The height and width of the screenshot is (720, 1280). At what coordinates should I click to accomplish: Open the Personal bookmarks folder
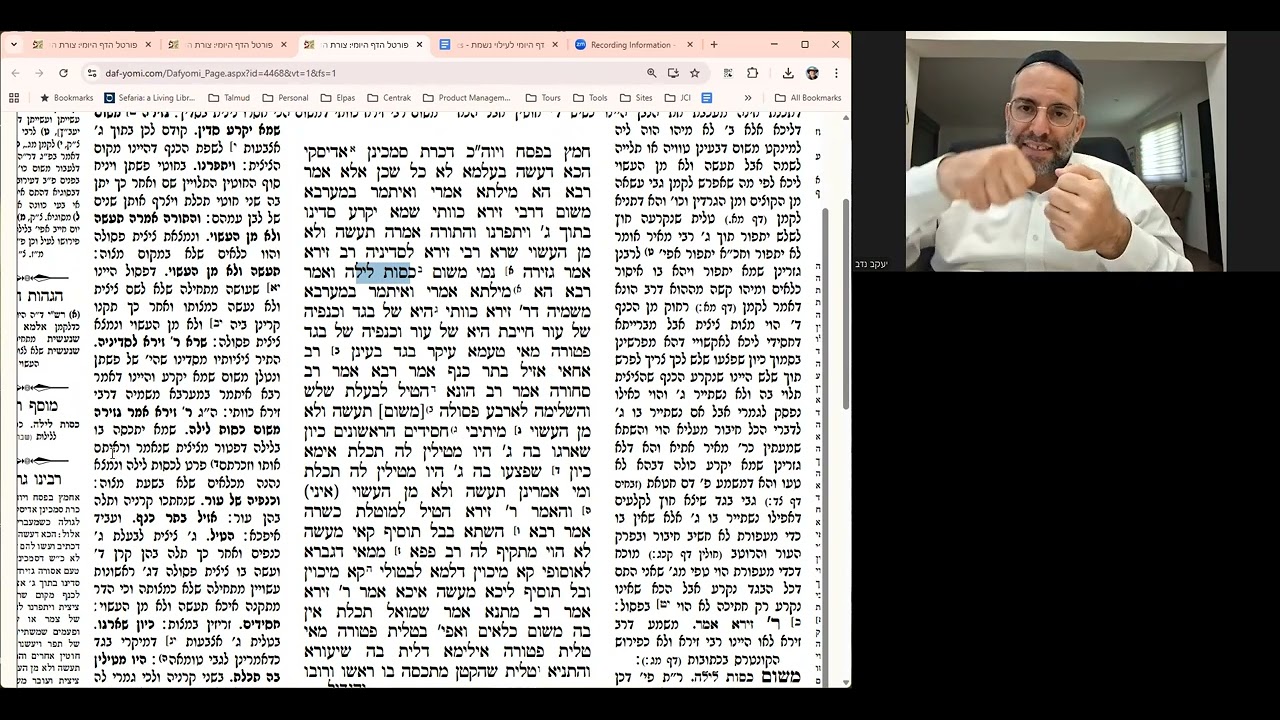pos(285,98)
